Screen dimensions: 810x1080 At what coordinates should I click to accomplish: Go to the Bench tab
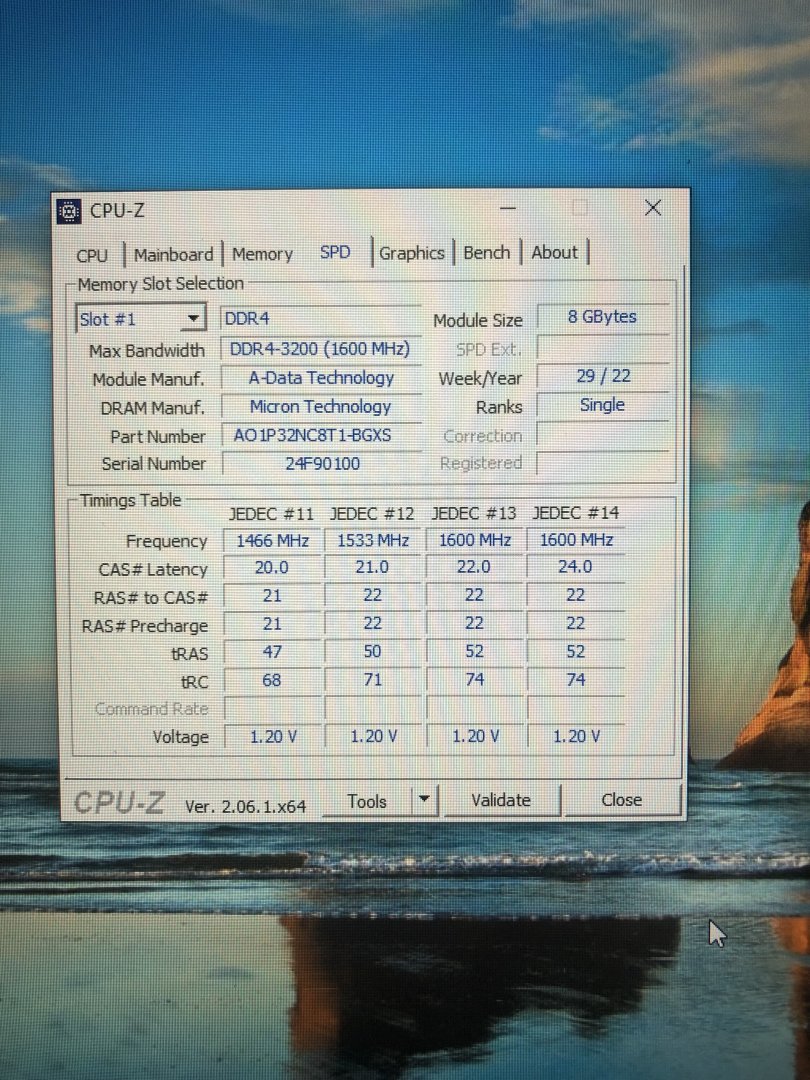(487, 252)
